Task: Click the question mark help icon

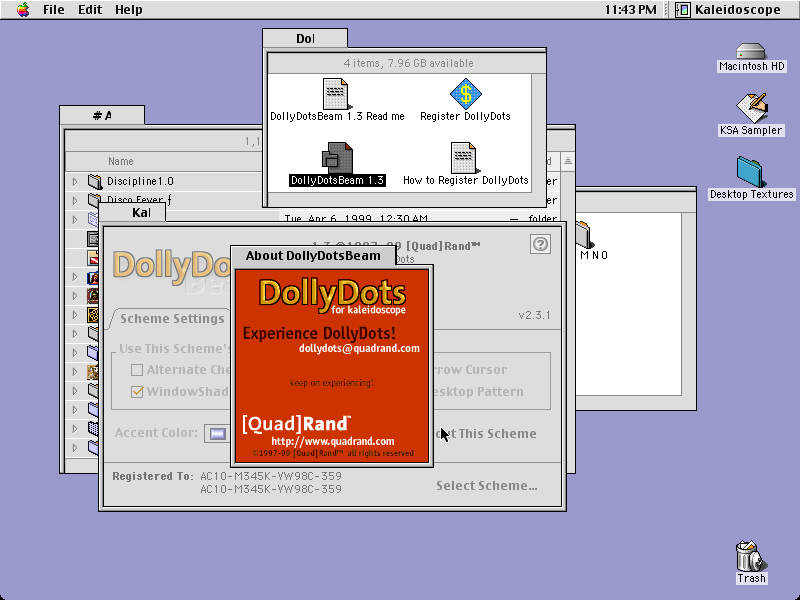Action: pyautogui.click(x=540, y=244)
